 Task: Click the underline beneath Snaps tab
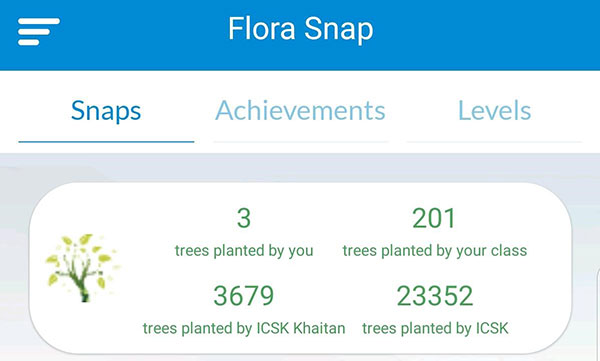(x=106, y=142)
